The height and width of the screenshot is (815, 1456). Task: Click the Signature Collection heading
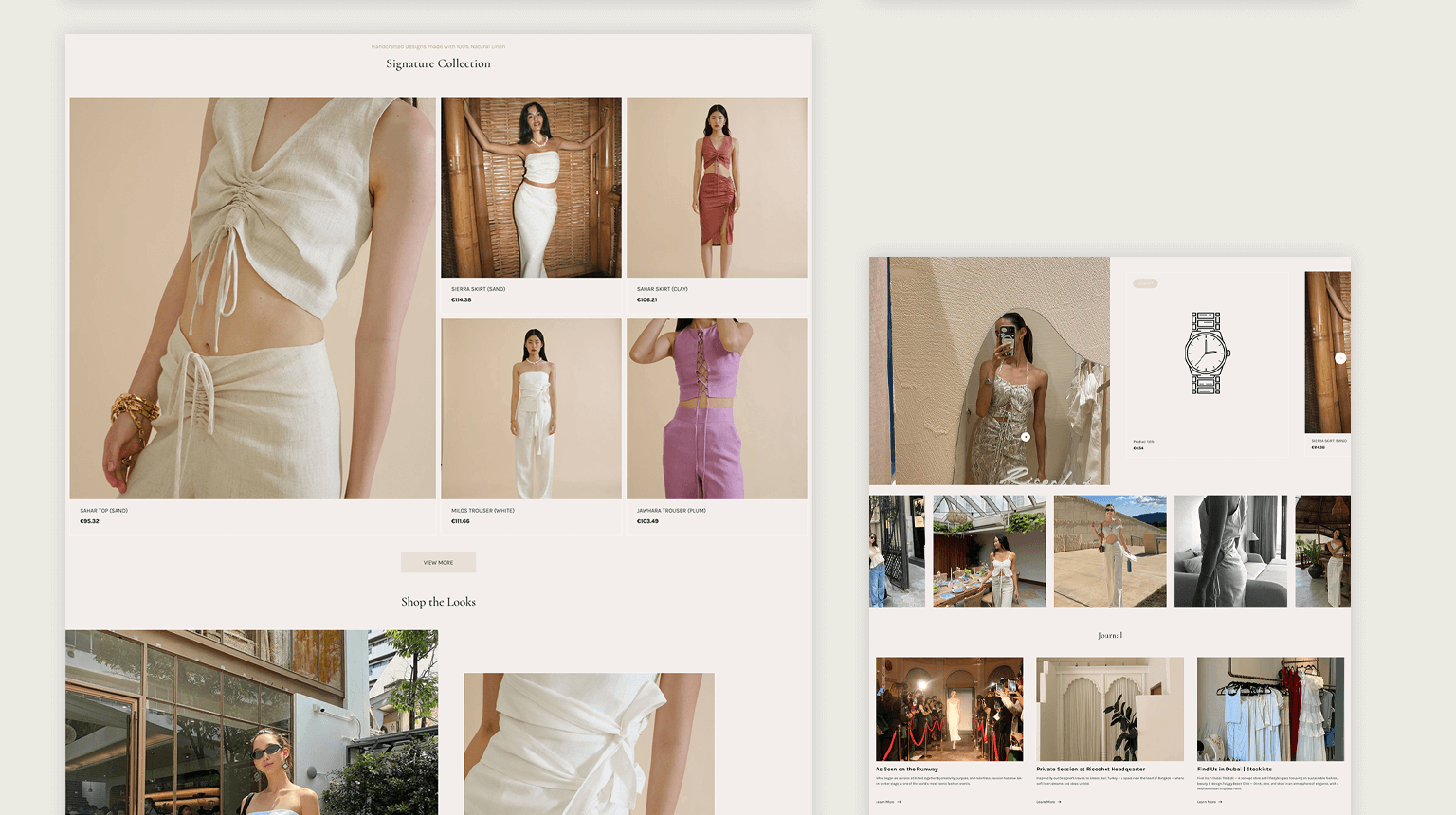tap(438, 63)
